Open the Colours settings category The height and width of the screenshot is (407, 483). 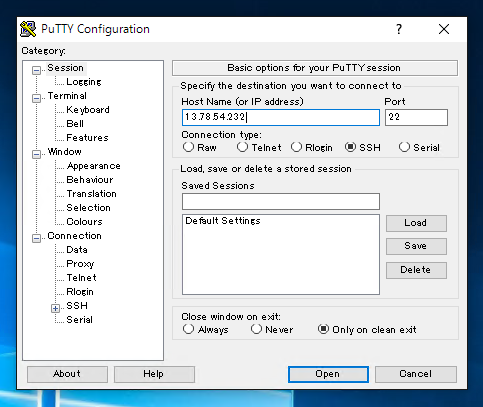(x=84, y=222)
